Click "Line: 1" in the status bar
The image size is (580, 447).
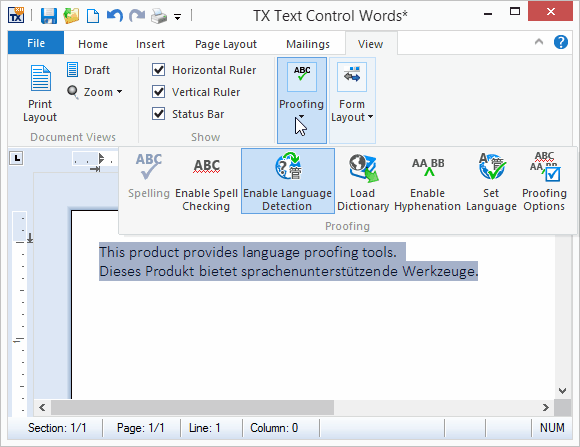205,428
